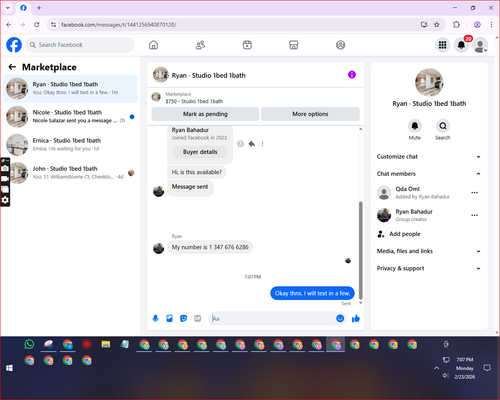Open Nicole - Studio 1bed 1bath conversation
This screenshot has height=400, width=500.
point(70,117)
